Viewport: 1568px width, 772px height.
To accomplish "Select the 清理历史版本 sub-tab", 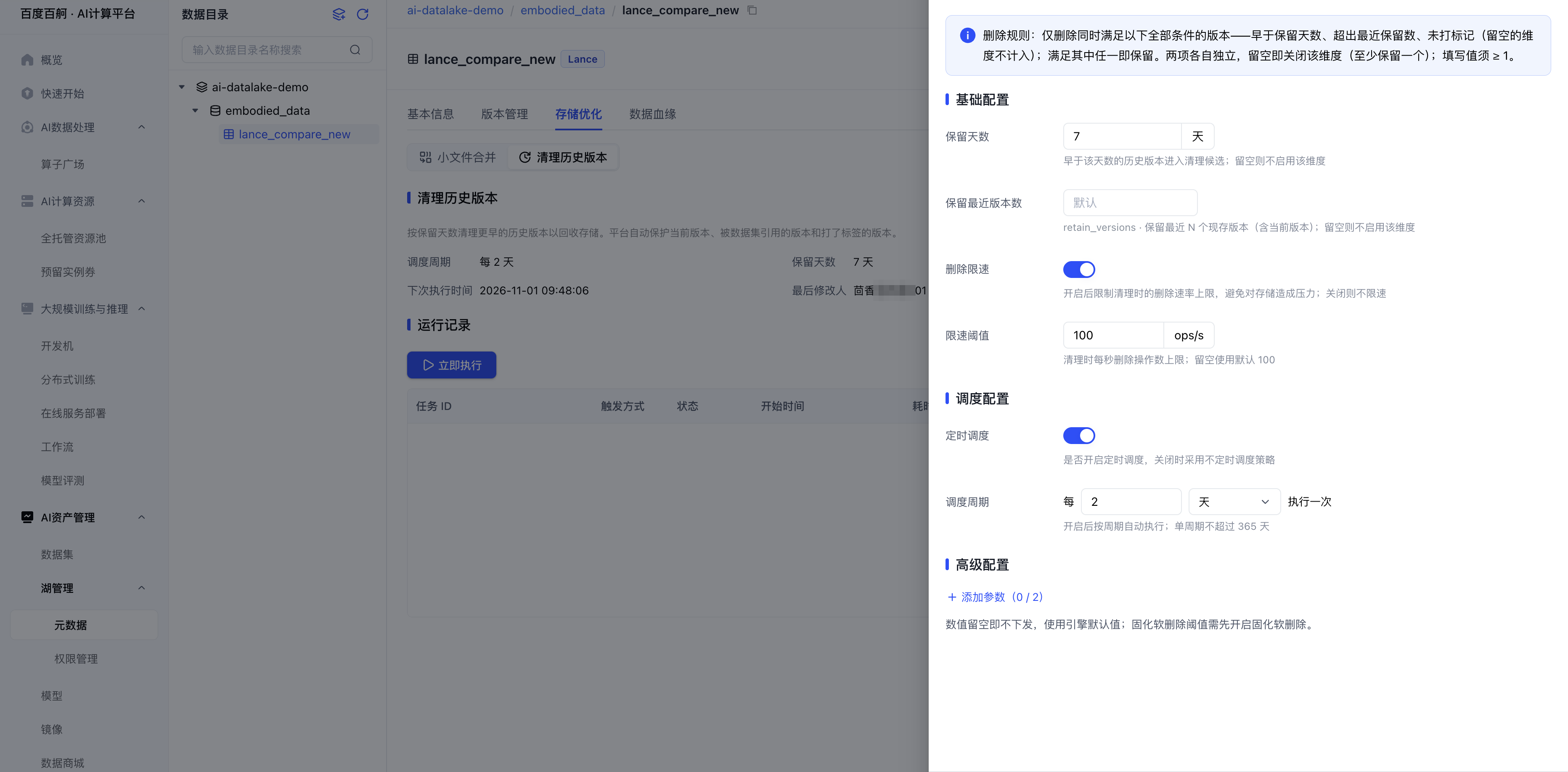I will click(x=562, y=157).
